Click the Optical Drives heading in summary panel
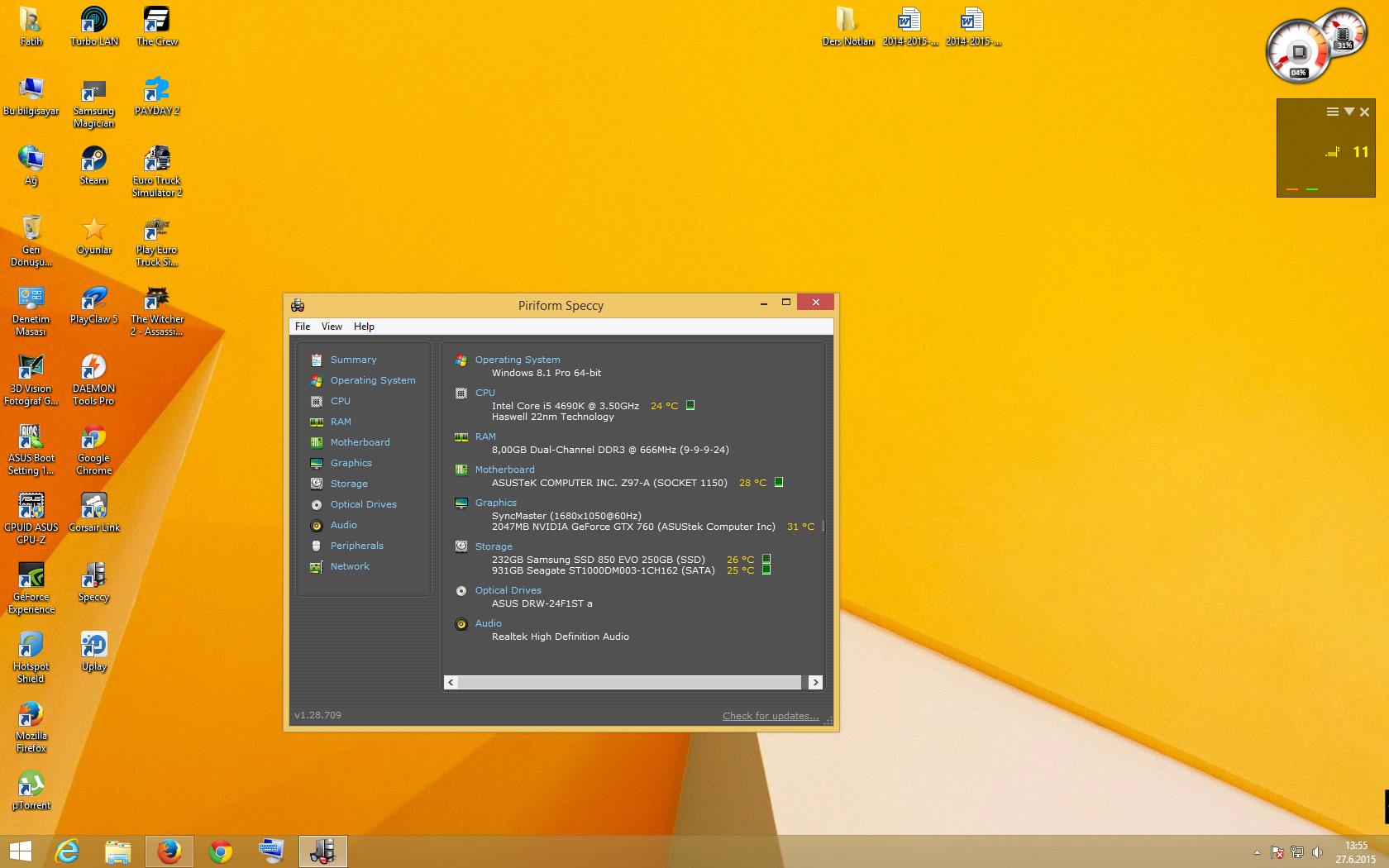The width and height of the screenshot is (1389, 868). (x=508, y=590)
